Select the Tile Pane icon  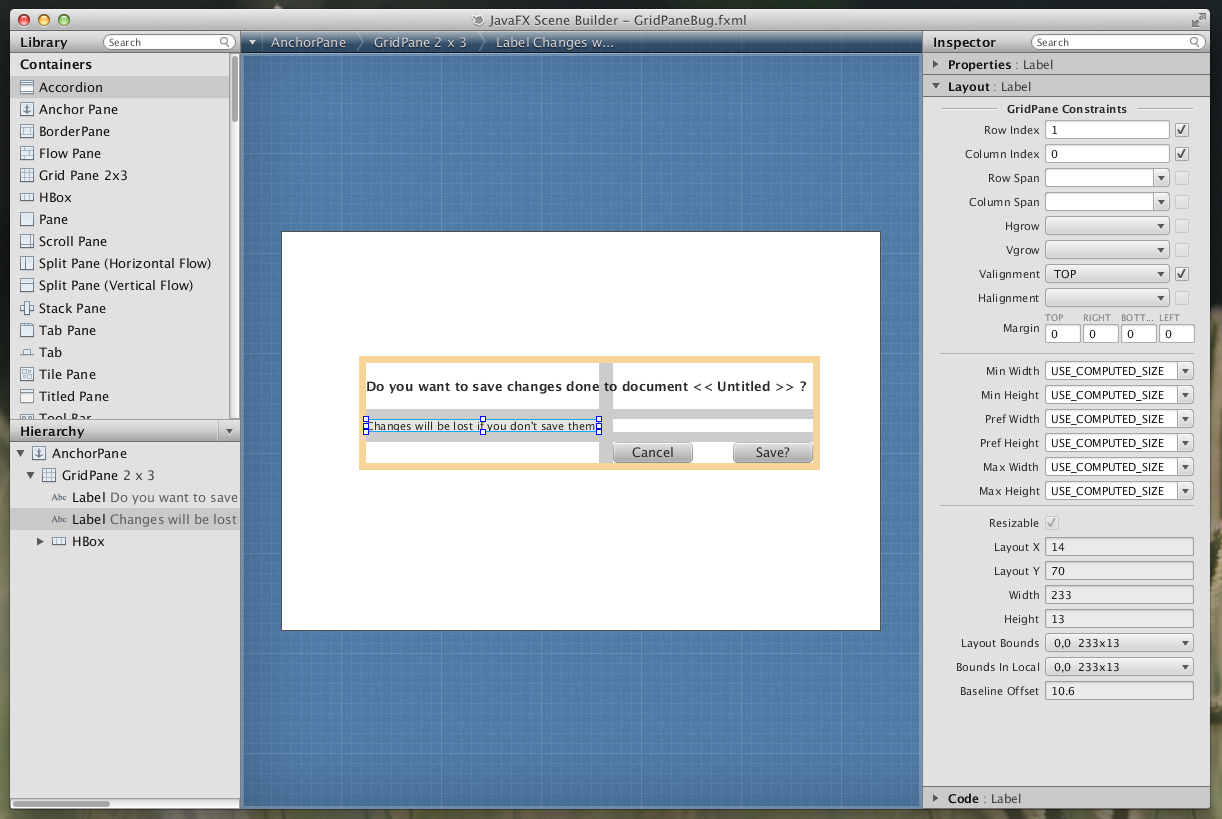tap(27, 375)
